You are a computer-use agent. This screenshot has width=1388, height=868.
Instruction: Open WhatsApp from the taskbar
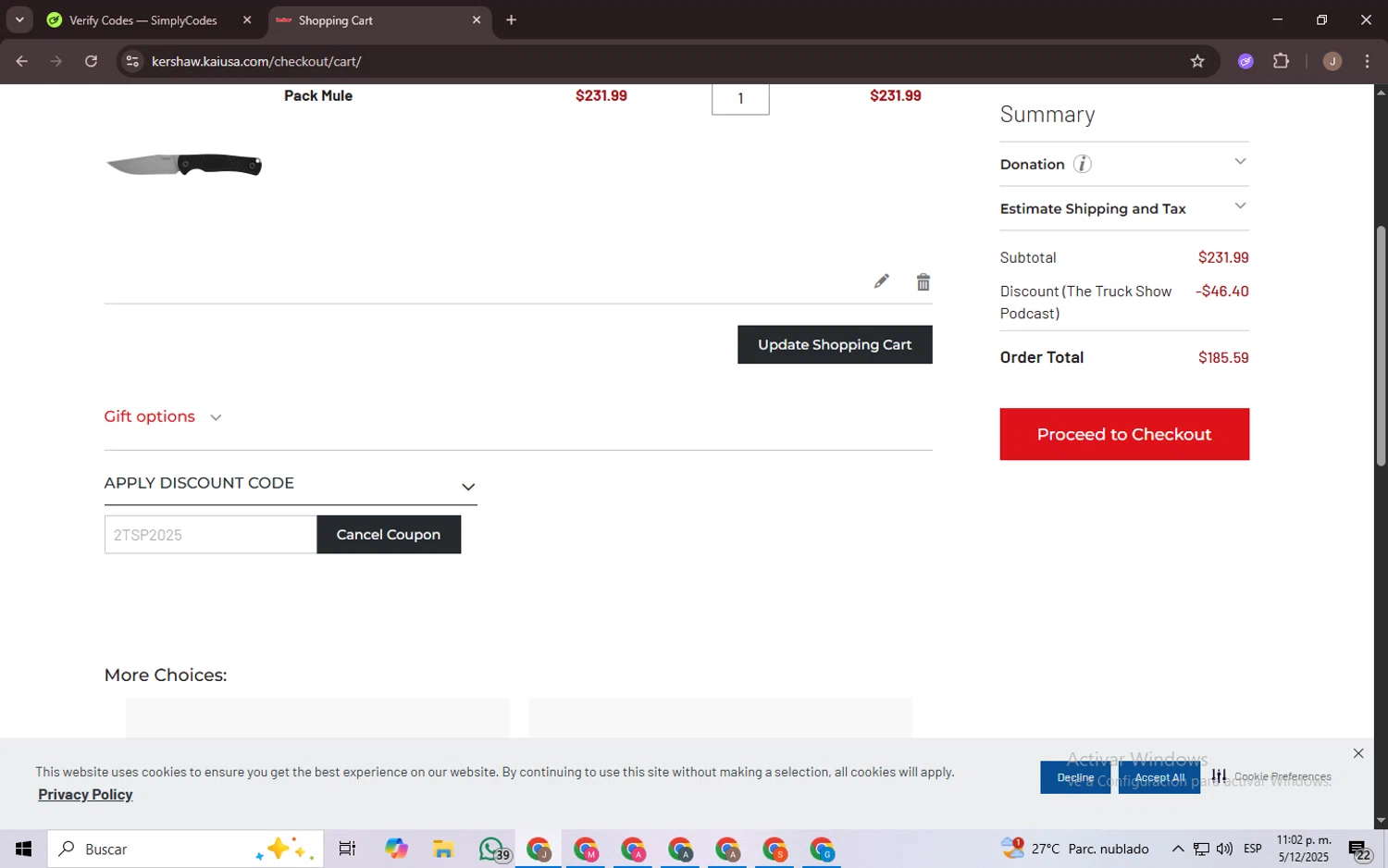(x=493, y=849)
